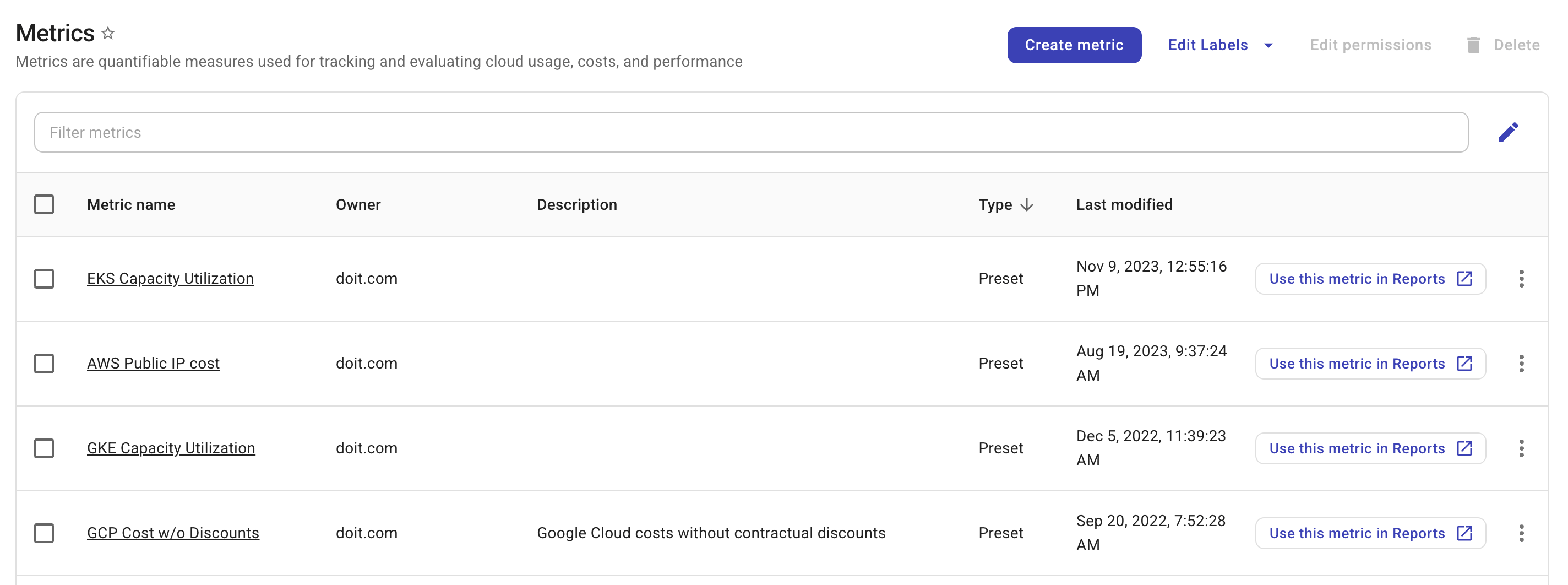
Task: Open the AWS Public IP cost metric link
Action: click(x=153, y=364)
